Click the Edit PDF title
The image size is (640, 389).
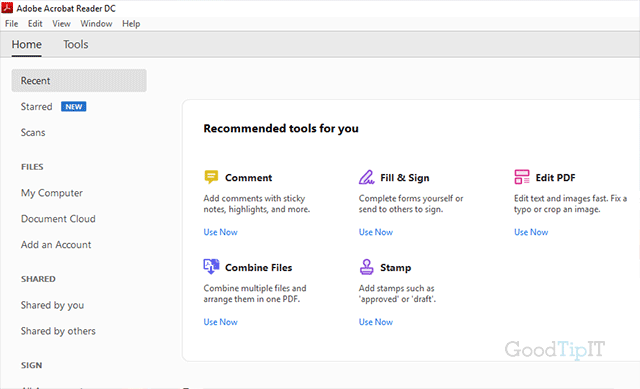[555, 178]
